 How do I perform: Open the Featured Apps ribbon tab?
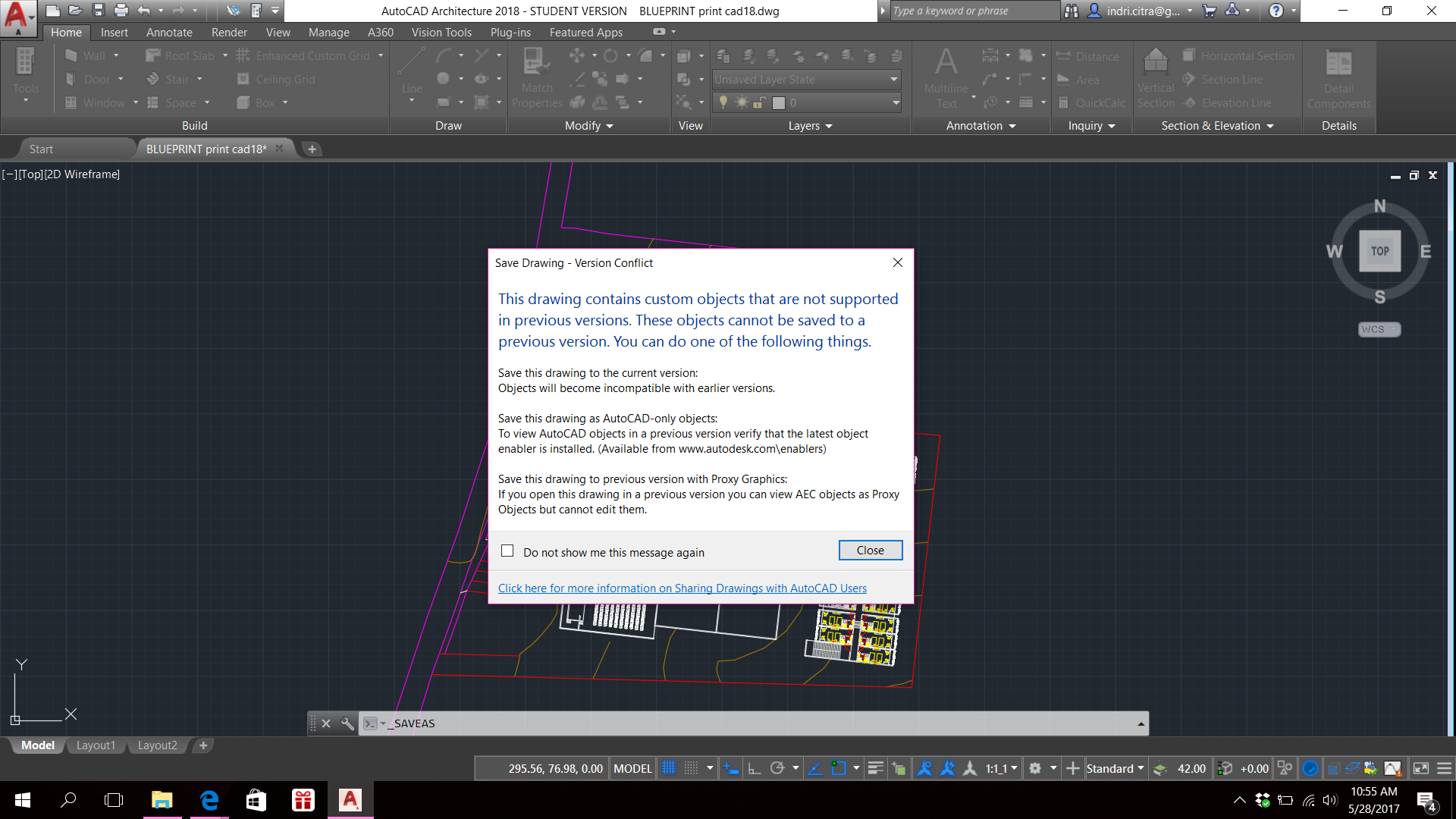585,32
